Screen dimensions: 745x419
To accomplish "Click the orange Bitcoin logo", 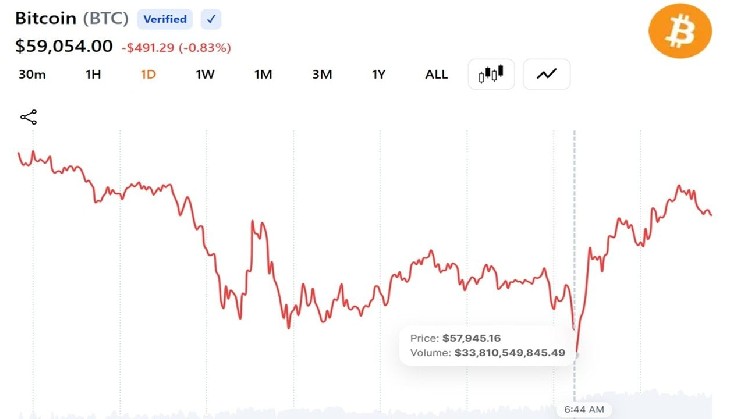I will pyautogui.click(x=680, y=31).
